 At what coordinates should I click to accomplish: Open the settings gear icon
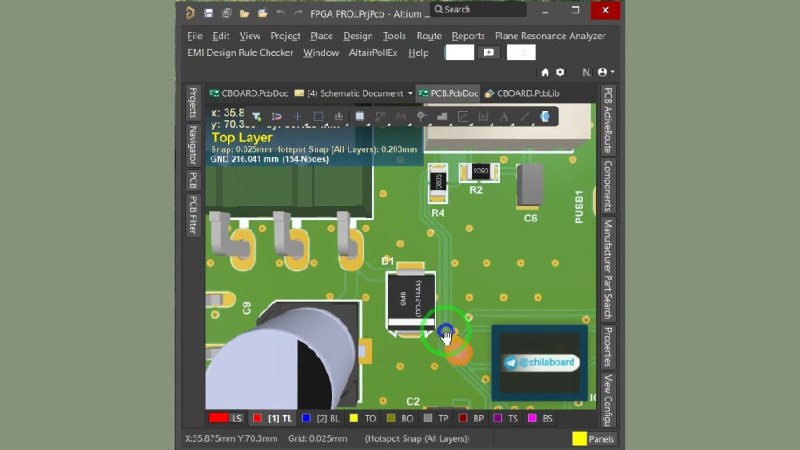point(560,72)
